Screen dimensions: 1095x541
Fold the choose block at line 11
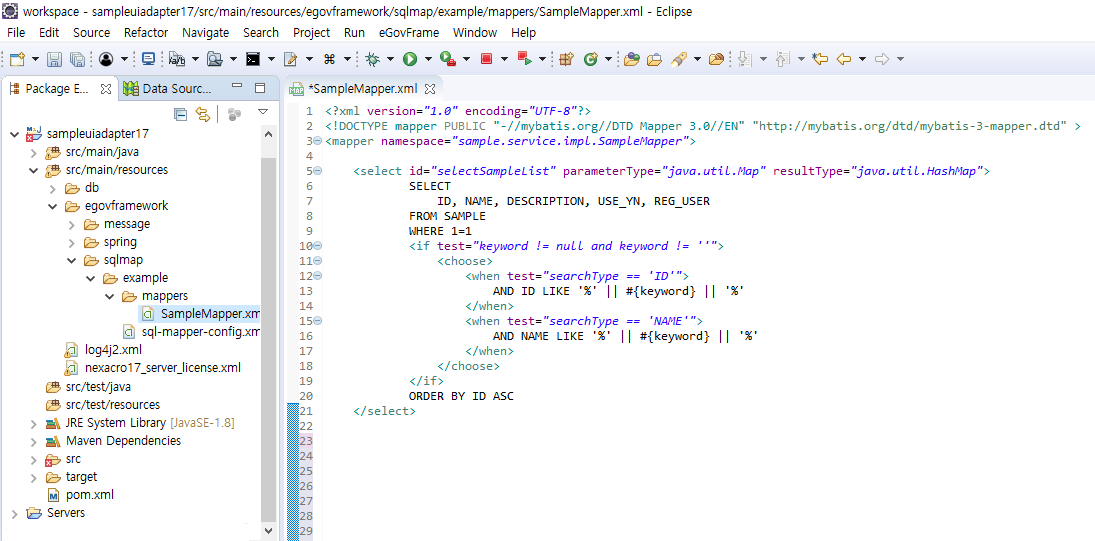317,261
